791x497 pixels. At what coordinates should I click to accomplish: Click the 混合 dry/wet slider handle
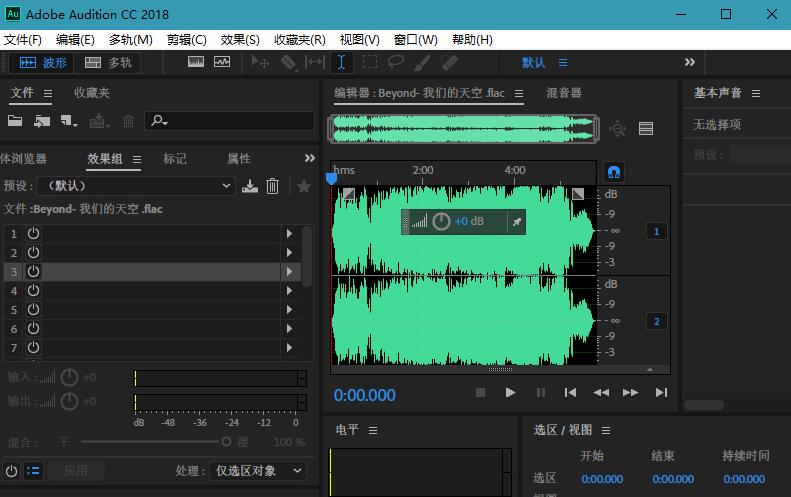coord(227,442)
